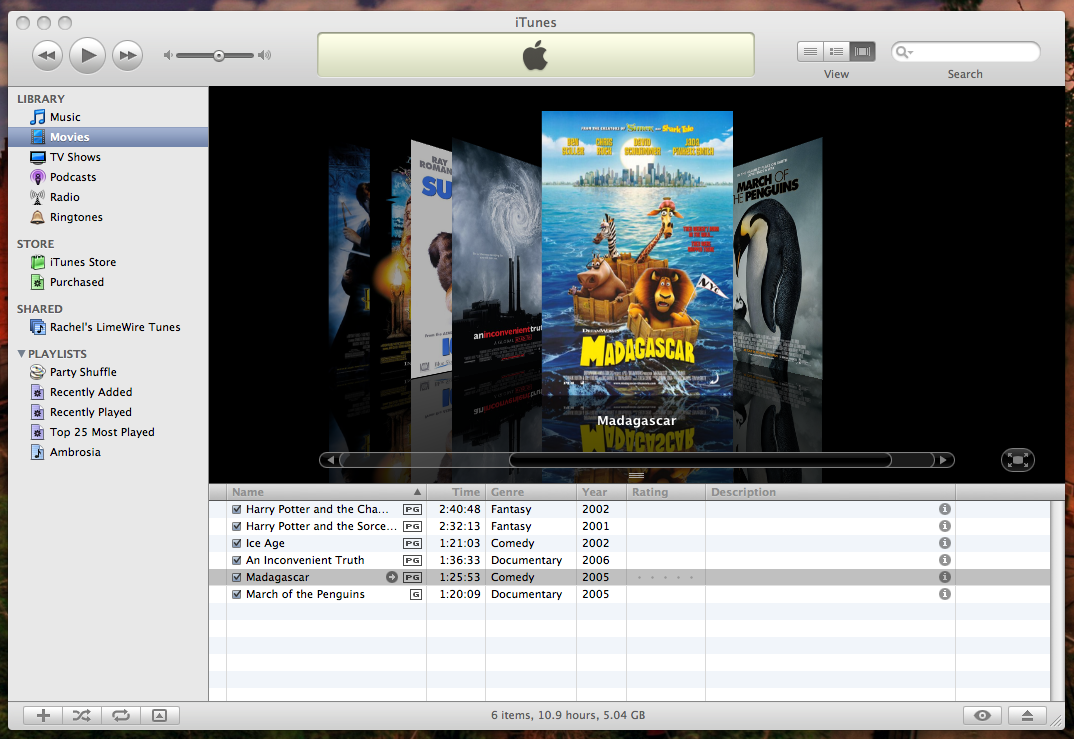
Task: Adjust the volume slider
Action: pos(217,55)
